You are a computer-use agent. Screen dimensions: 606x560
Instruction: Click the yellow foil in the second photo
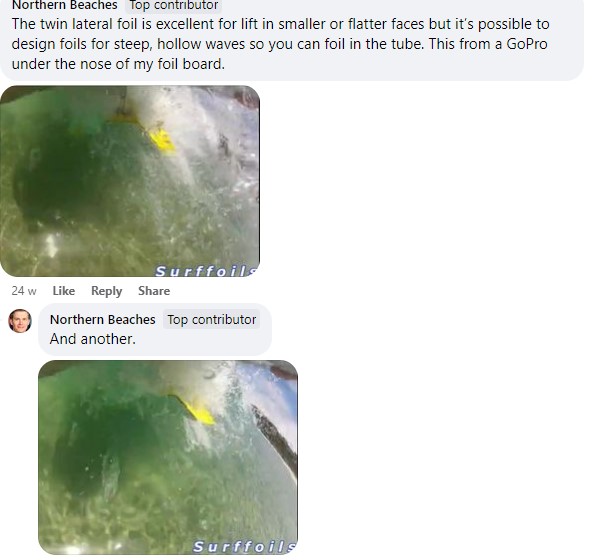tap(200, 413)
